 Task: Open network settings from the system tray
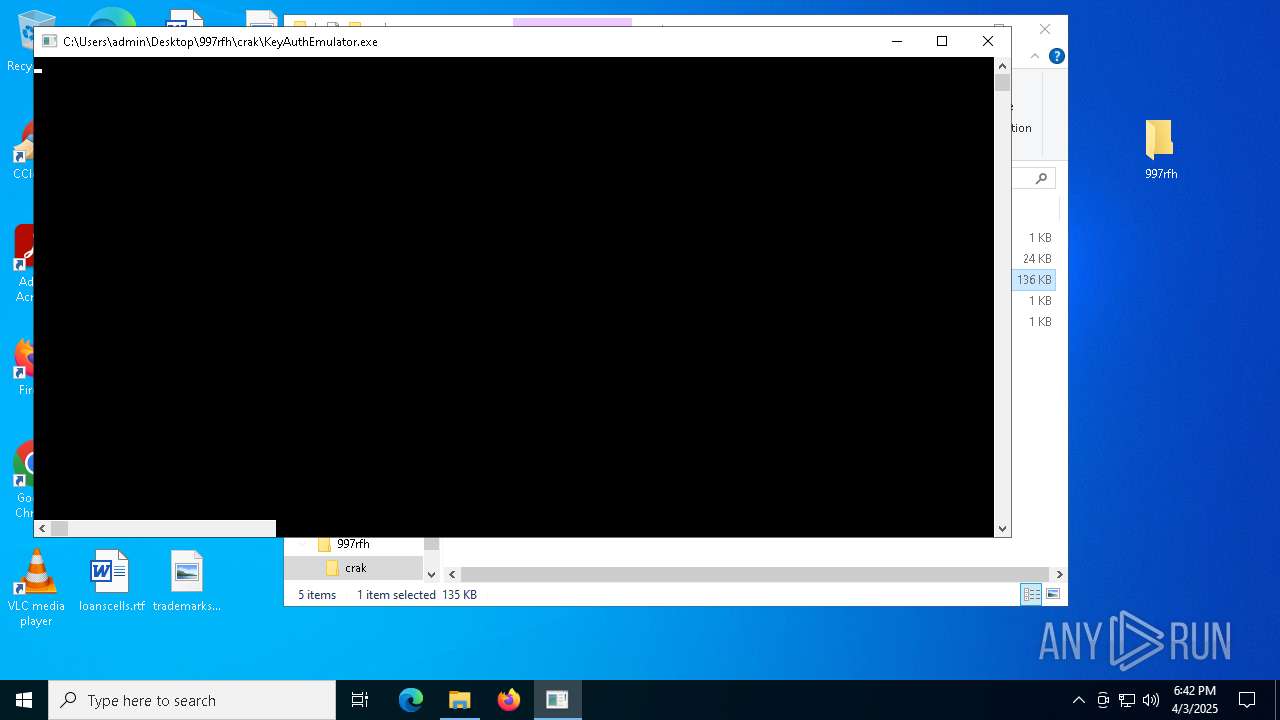1127,700
